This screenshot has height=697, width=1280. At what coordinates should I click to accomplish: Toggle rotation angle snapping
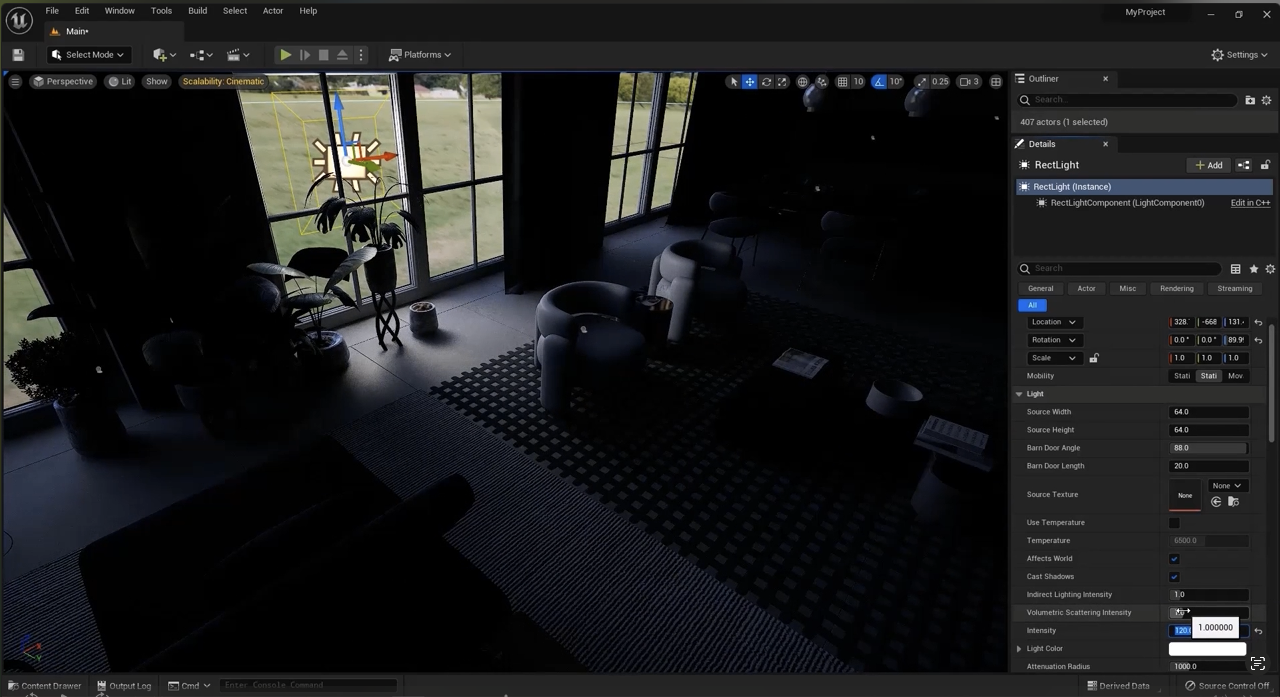(x=879, y=82)
